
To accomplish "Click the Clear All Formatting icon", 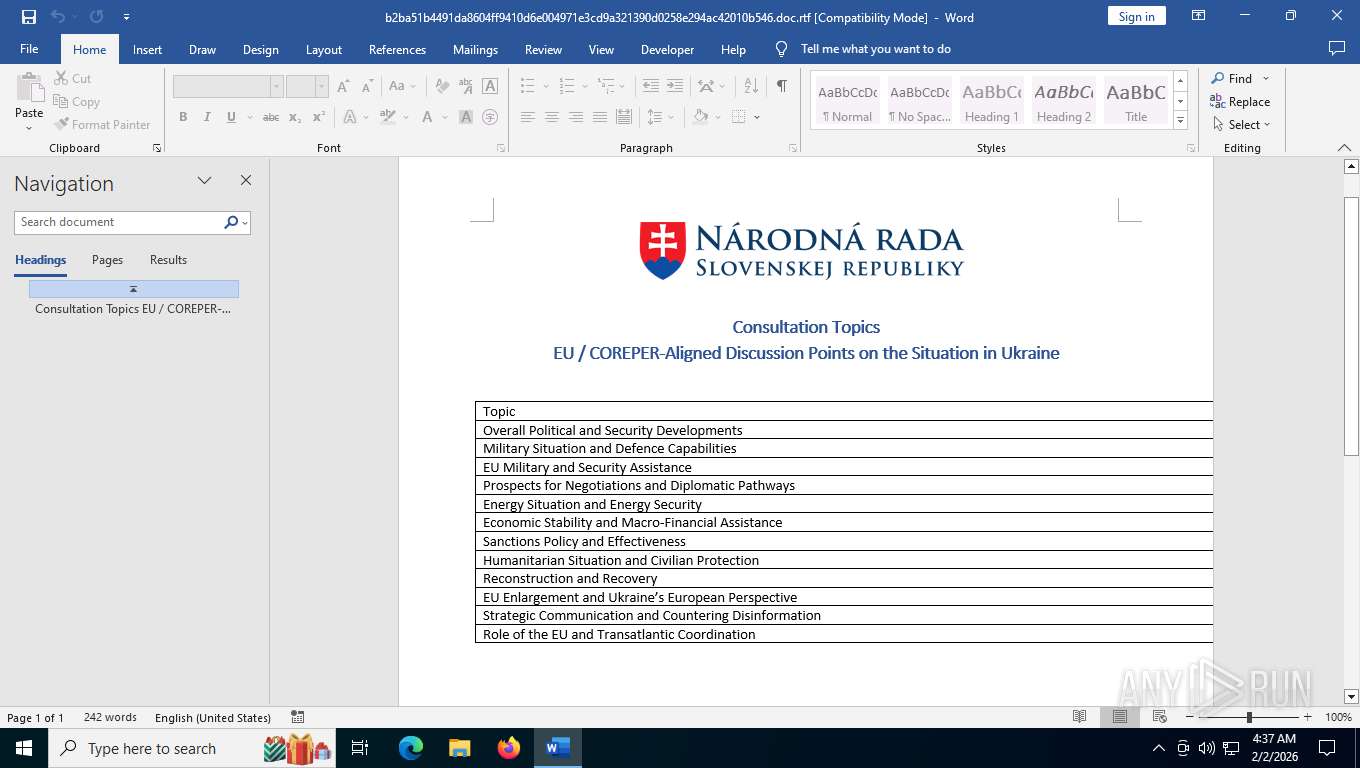I will point(441,86).
